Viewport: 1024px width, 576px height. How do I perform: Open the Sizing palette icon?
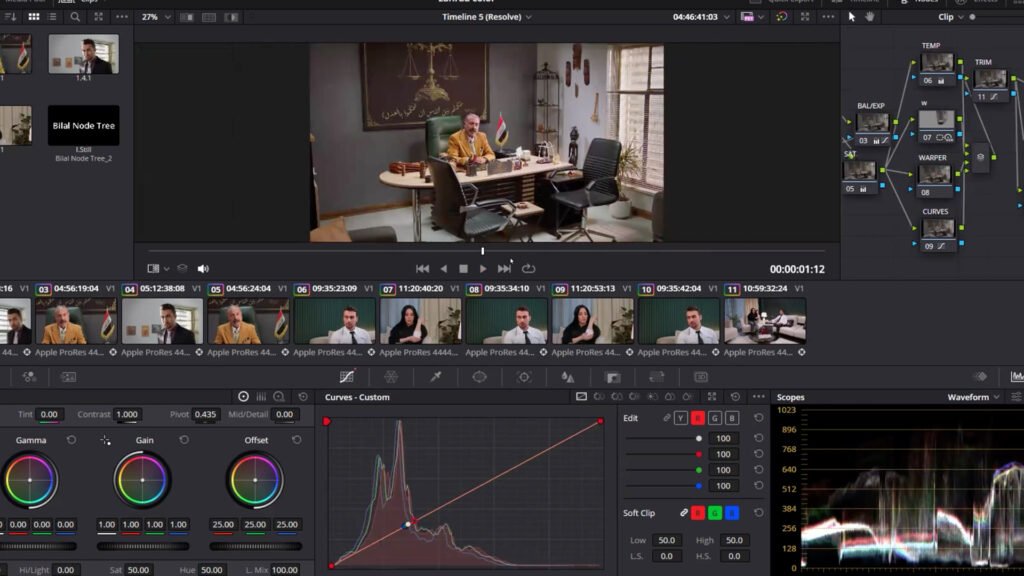coord(656,377)
